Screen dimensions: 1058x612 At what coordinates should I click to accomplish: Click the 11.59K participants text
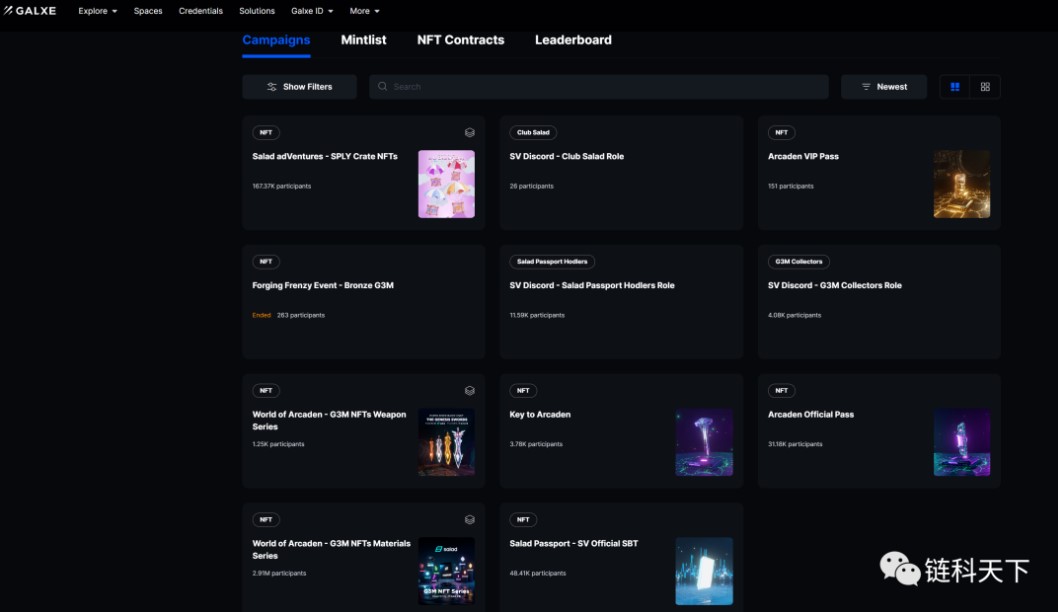click(x=537, y=315)
